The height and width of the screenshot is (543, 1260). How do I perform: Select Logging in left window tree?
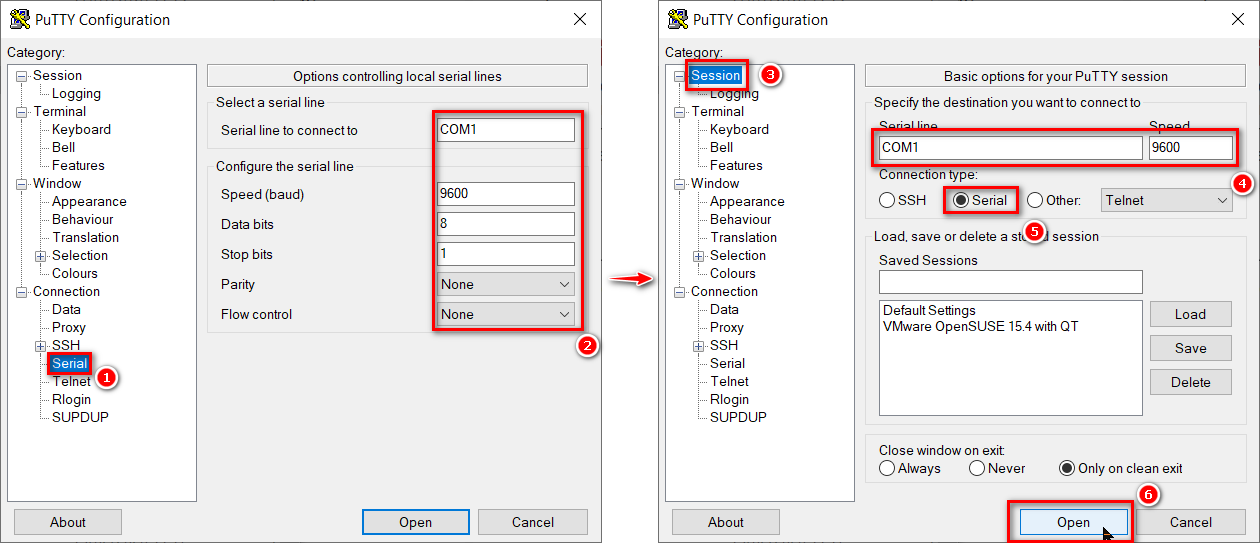(x=76, y=93)
